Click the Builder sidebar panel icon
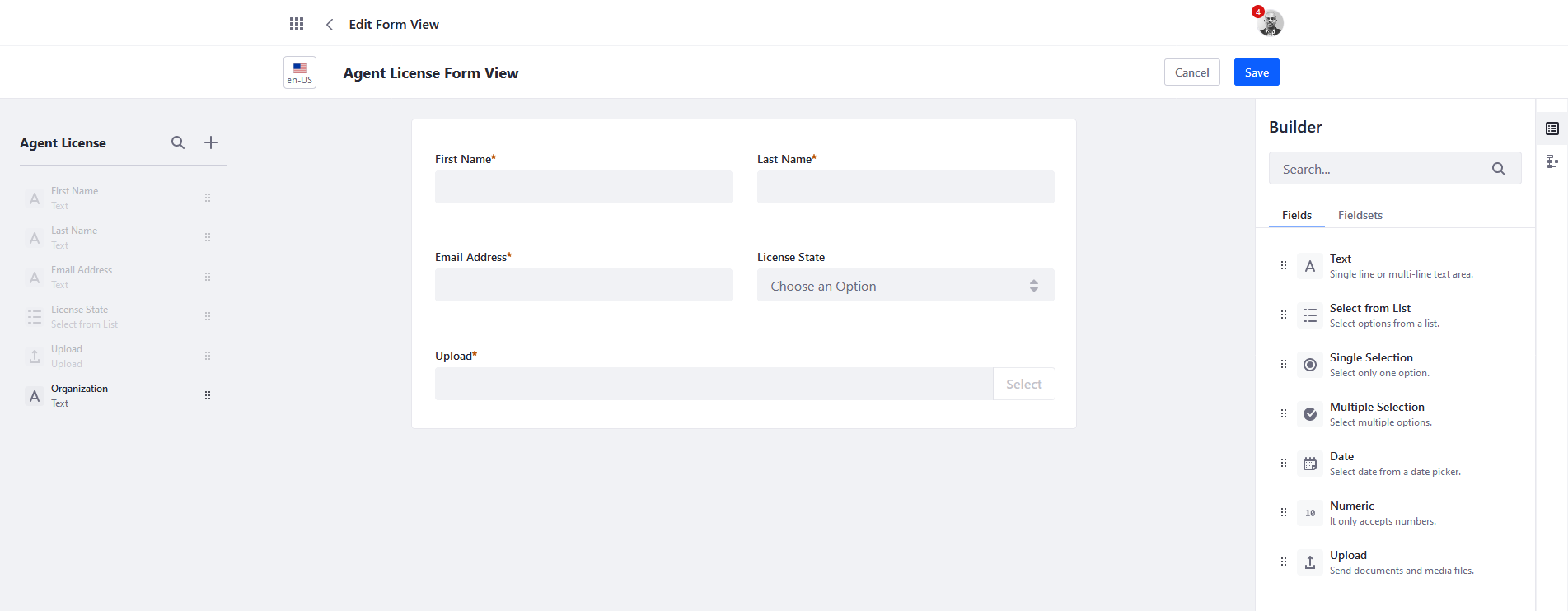Viewport: 1568px width, 611px height. [x=1552, y=128]
